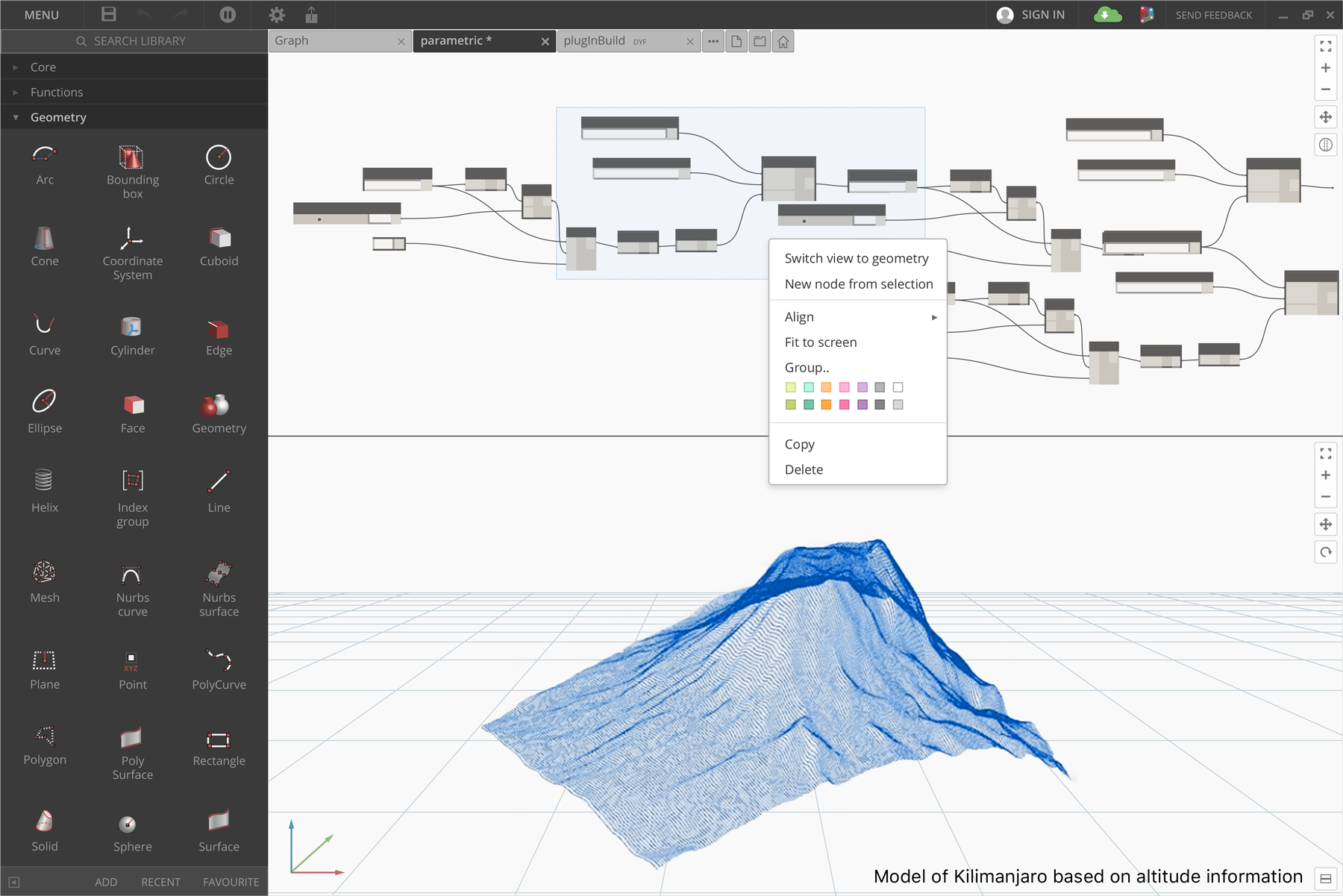Show more tabs with ellipsis button
1343x896 pixels.
point(713,41)
